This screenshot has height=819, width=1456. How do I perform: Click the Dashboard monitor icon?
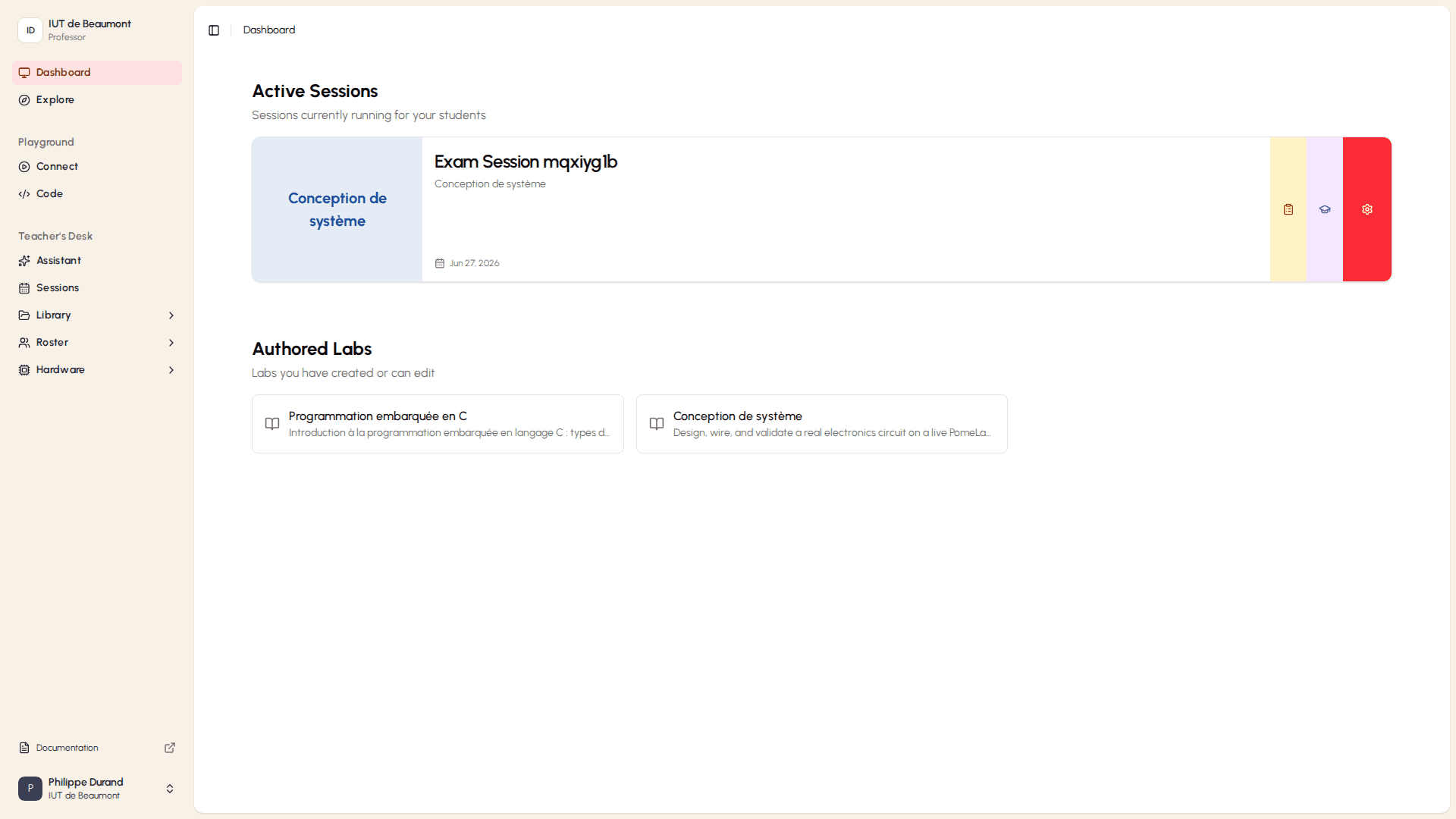[x=24, y=73]
